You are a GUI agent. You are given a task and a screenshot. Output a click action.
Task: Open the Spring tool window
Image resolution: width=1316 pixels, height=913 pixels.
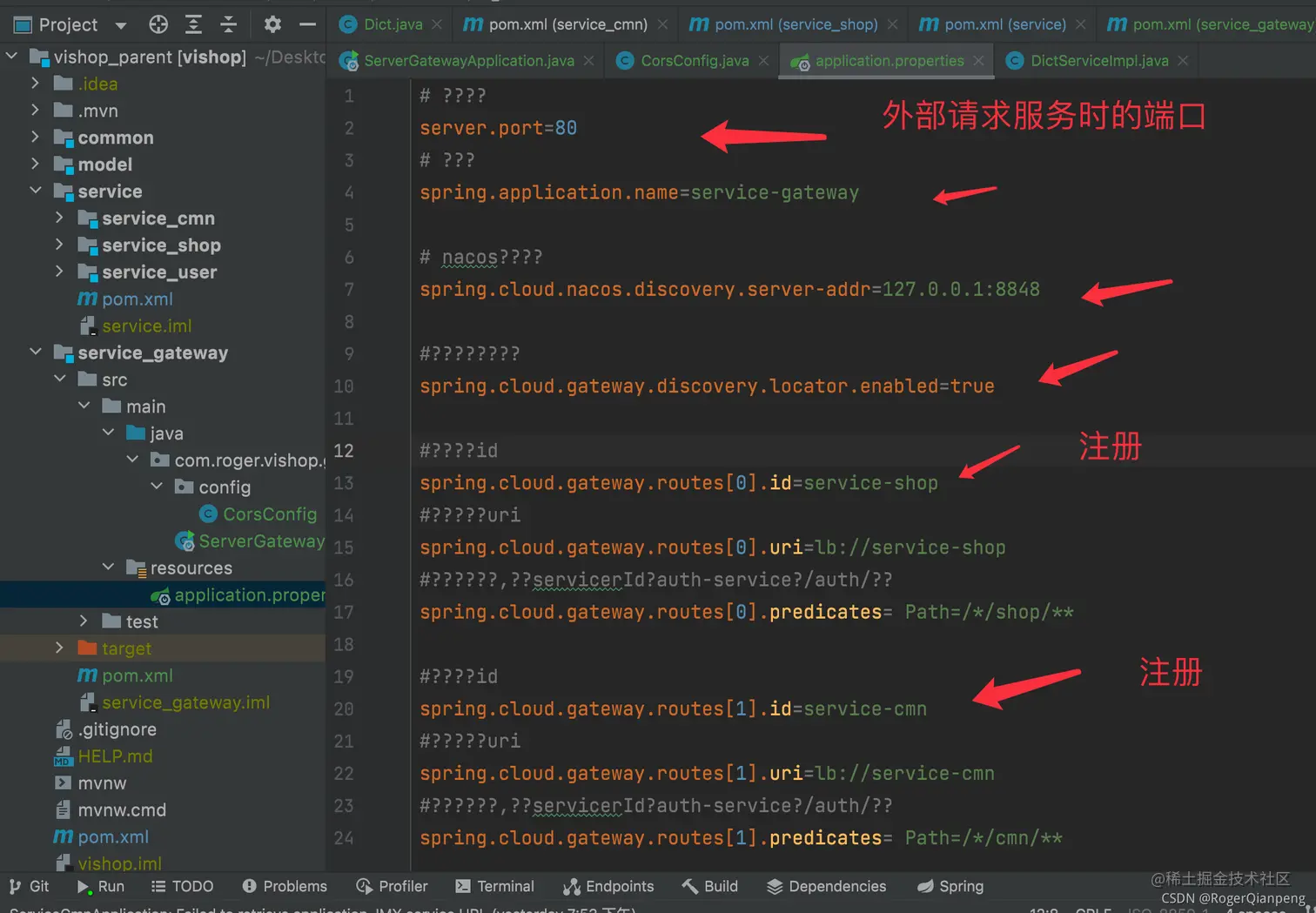coord(950,886)
